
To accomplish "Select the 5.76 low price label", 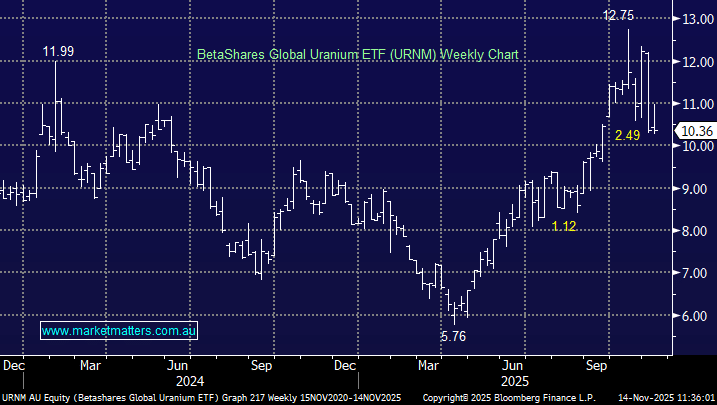I will click(x=452, y=336).
